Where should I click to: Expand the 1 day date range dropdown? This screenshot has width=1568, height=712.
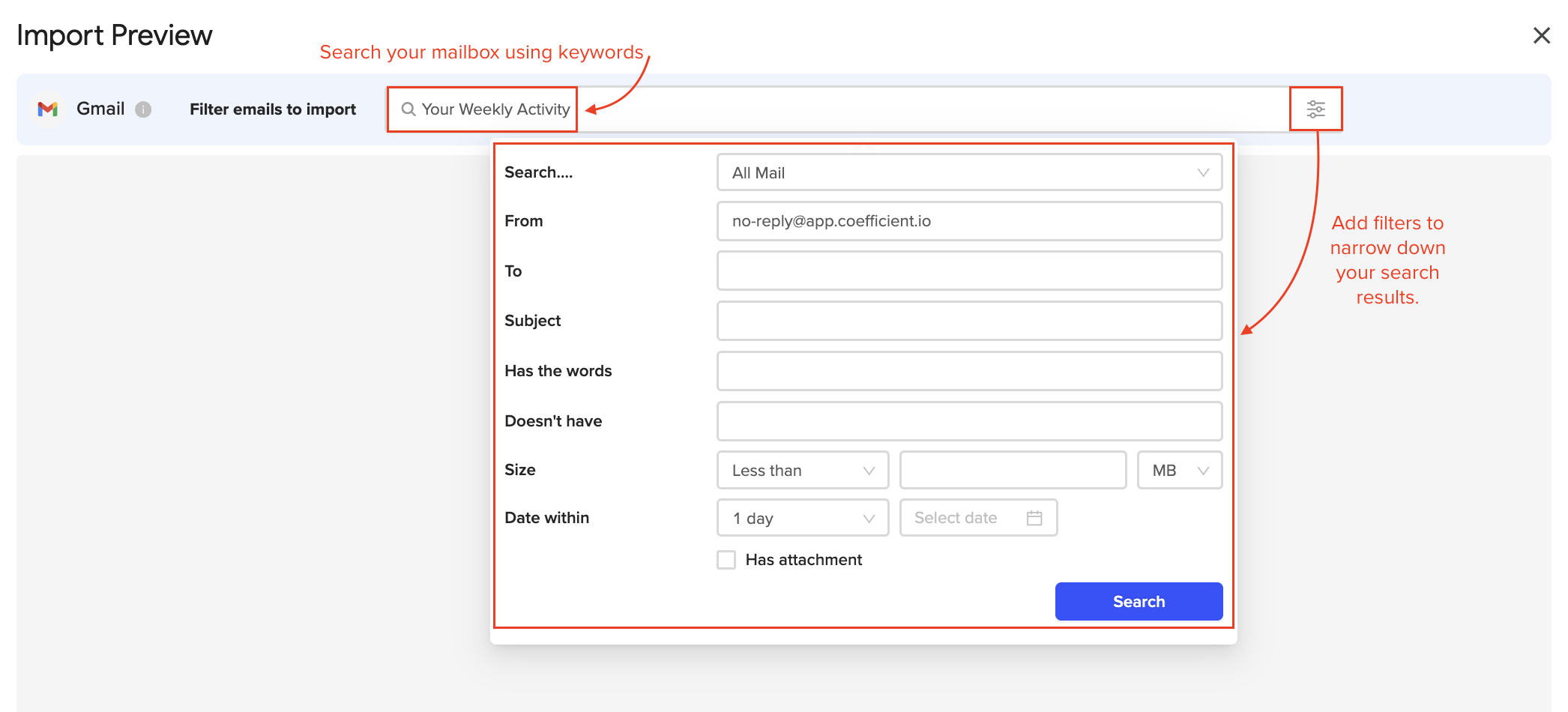[x=802, y=518]
